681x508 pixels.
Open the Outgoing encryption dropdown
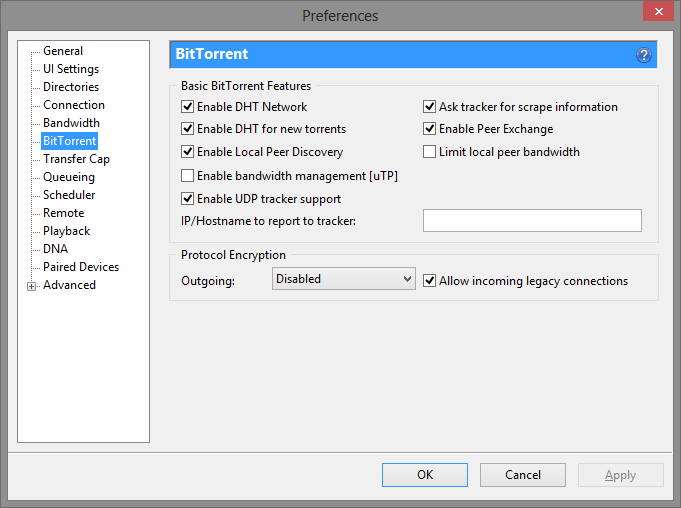click(x=343, y=279)
